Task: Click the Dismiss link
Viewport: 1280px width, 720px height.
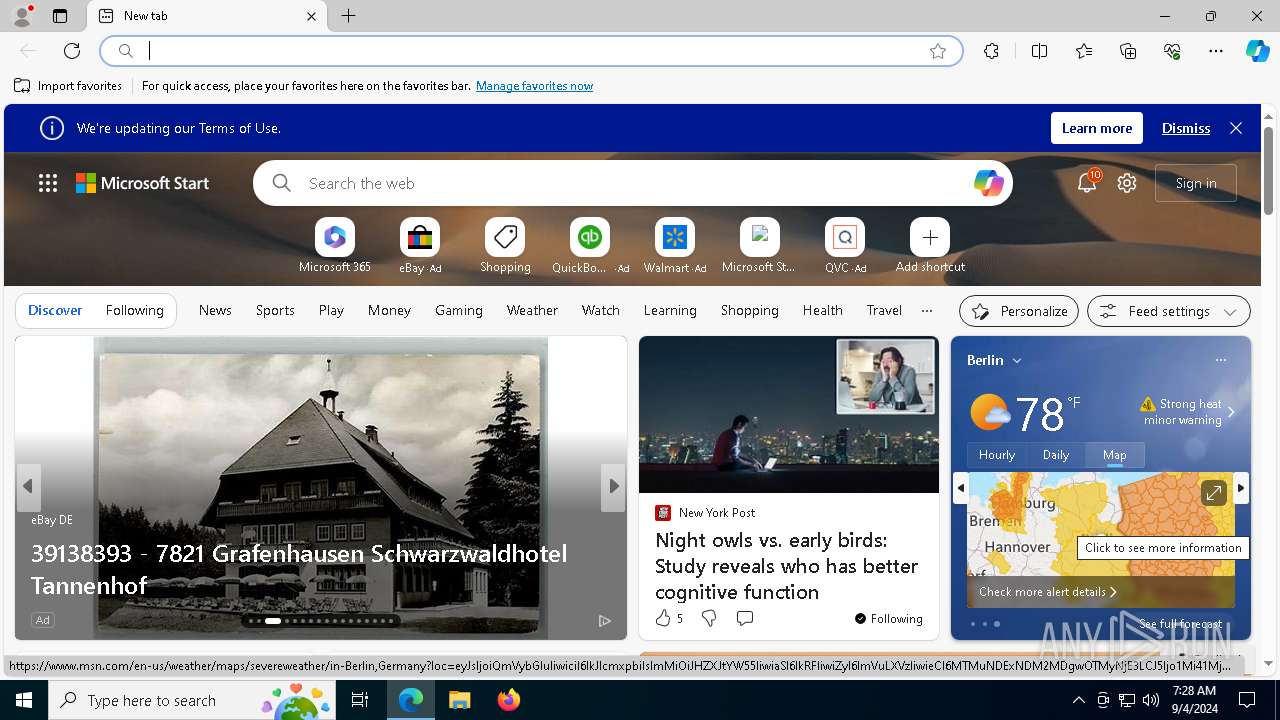Action: [1186, 128]
